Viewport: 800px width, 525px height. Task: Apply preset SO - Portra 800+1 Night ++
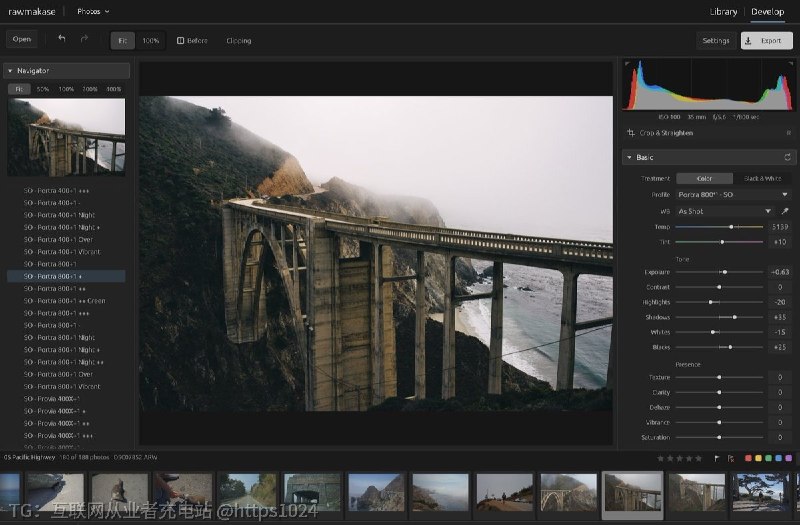[66, 362]
